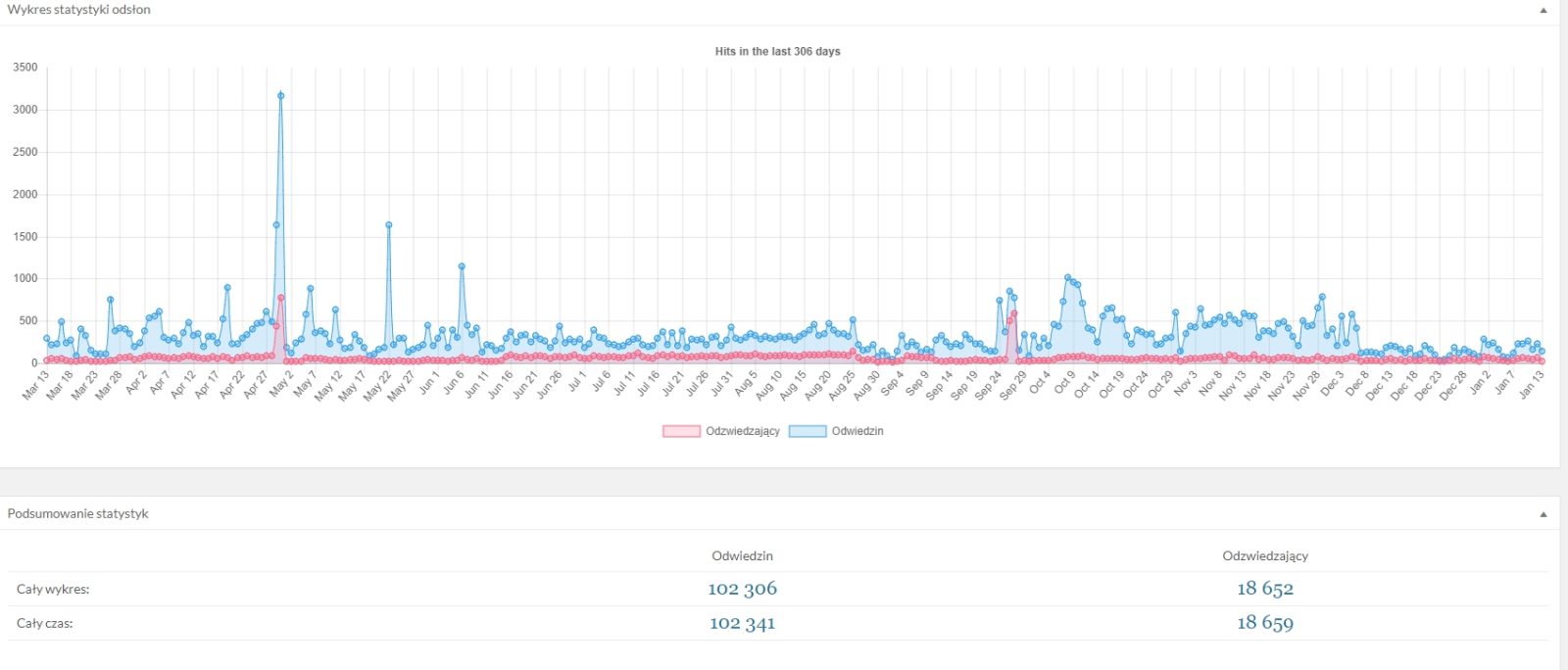
Task: Toggle the Odwiedzin legend series
Action: (857, 431)
